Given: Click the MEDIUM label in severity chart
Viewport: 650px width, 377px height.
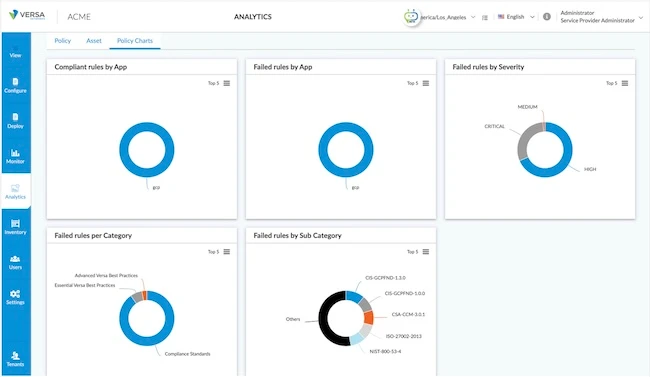Looking at the screenshot, I should pos(527,107).
